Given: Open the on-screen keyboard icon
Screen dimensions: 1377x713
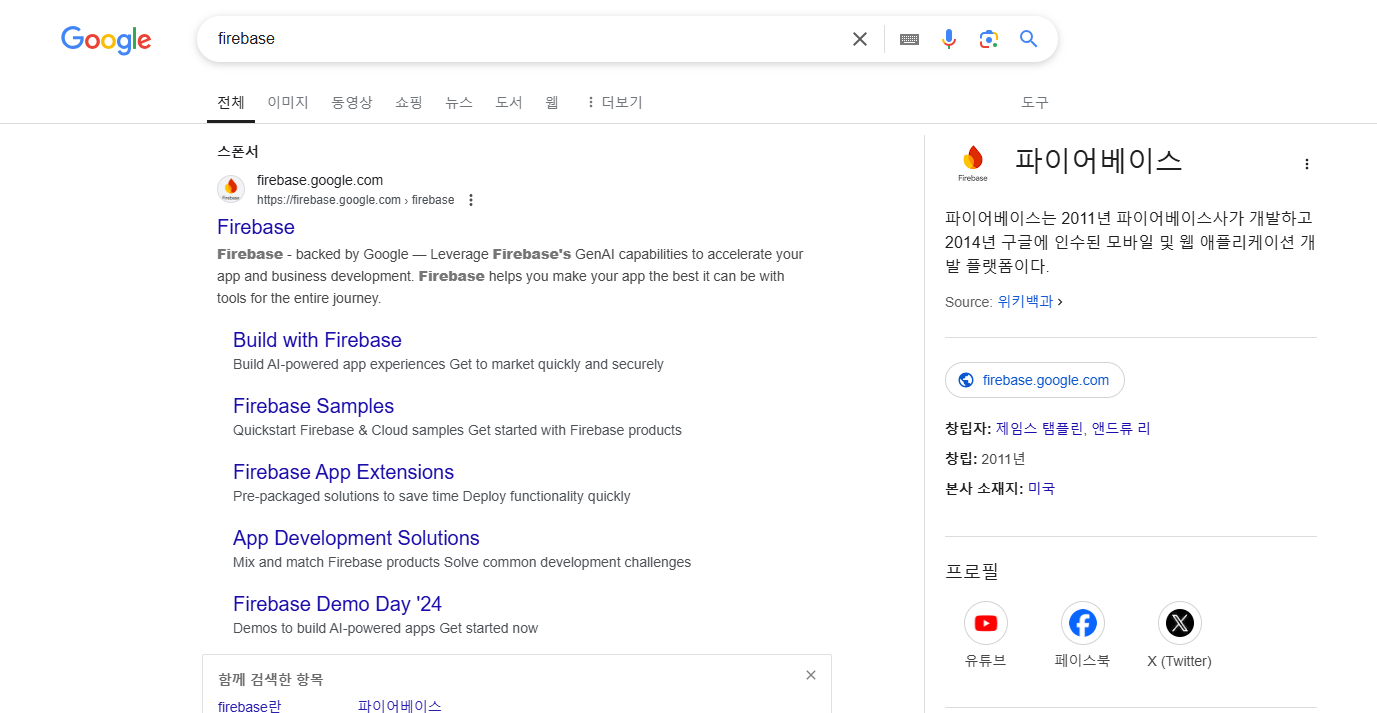Looking at the screenshot, I should click(x=909, y=39).
